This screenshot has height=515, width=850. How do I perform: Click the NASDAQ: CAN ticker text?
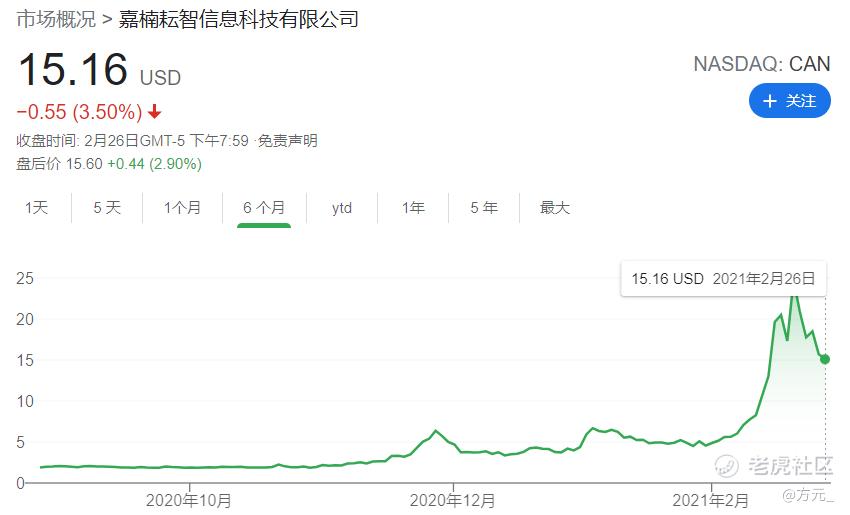[x=762, y=64]
